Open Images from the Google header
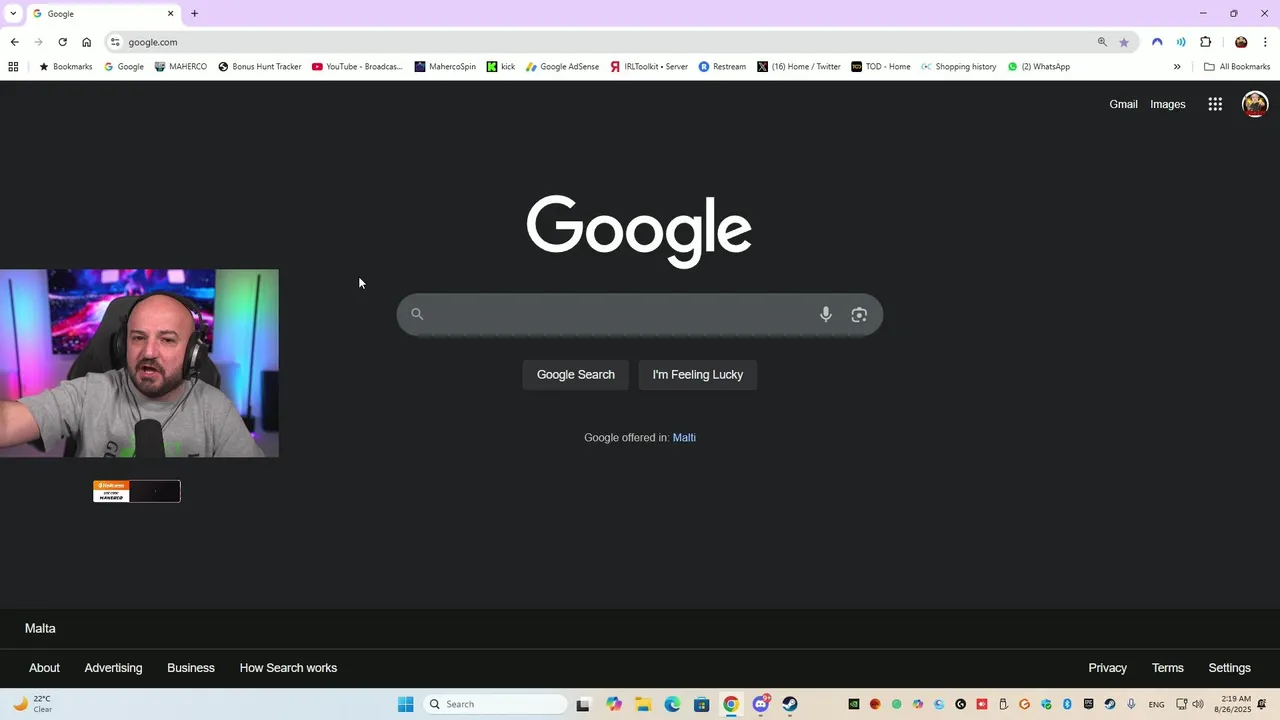This screenshot has height=720, width=1280. (1167, 104)
